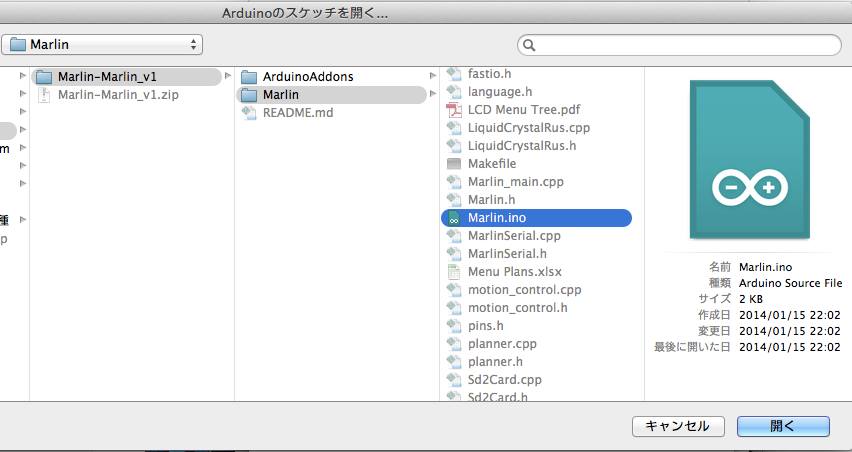This screenshot has height=452, width=852.
Task: Select the Marlin subfolder in second column
Action: [x=280, y=95]
